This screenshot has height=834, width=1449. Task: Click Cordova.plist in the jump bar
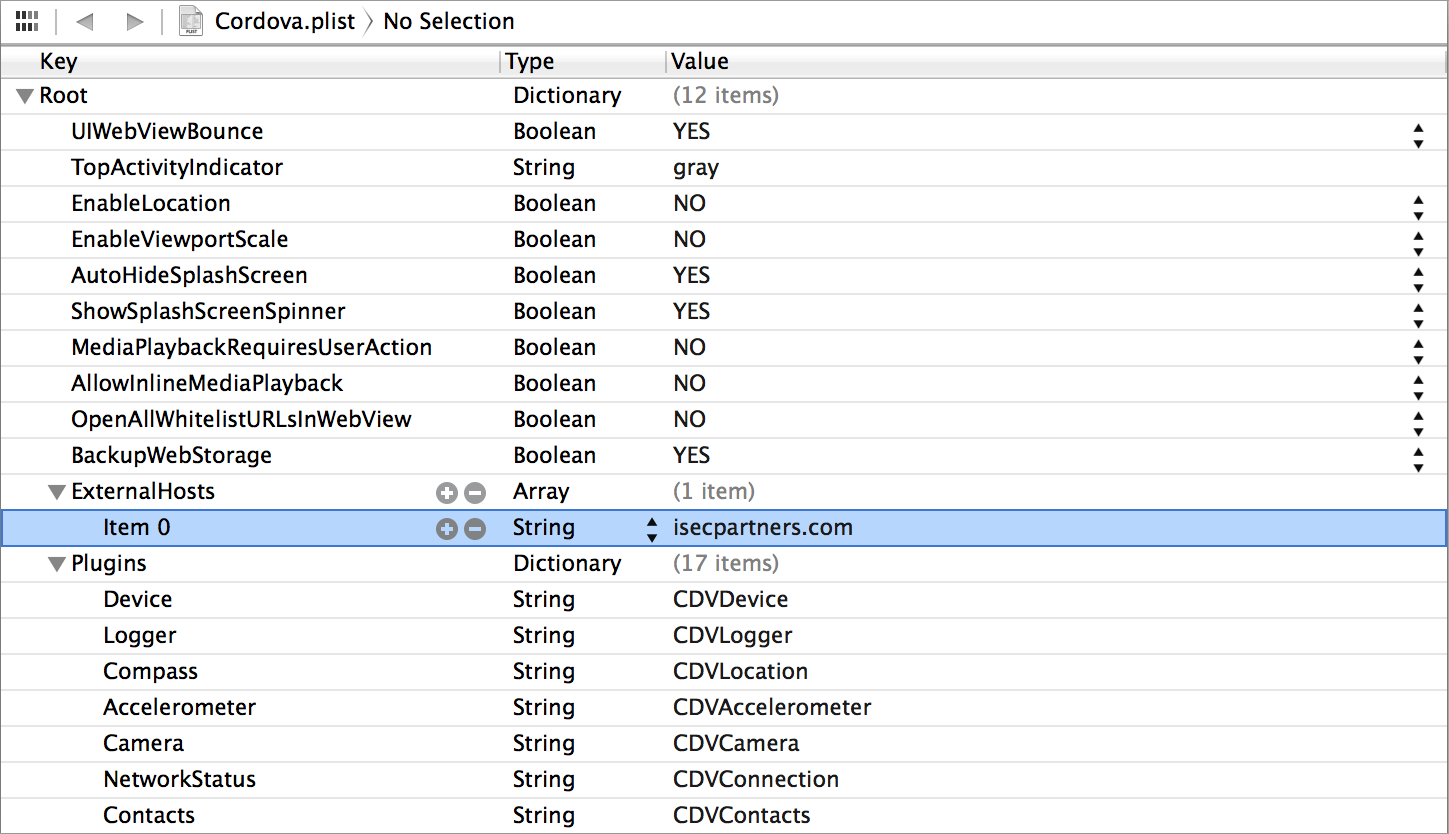tap(285, 21)
